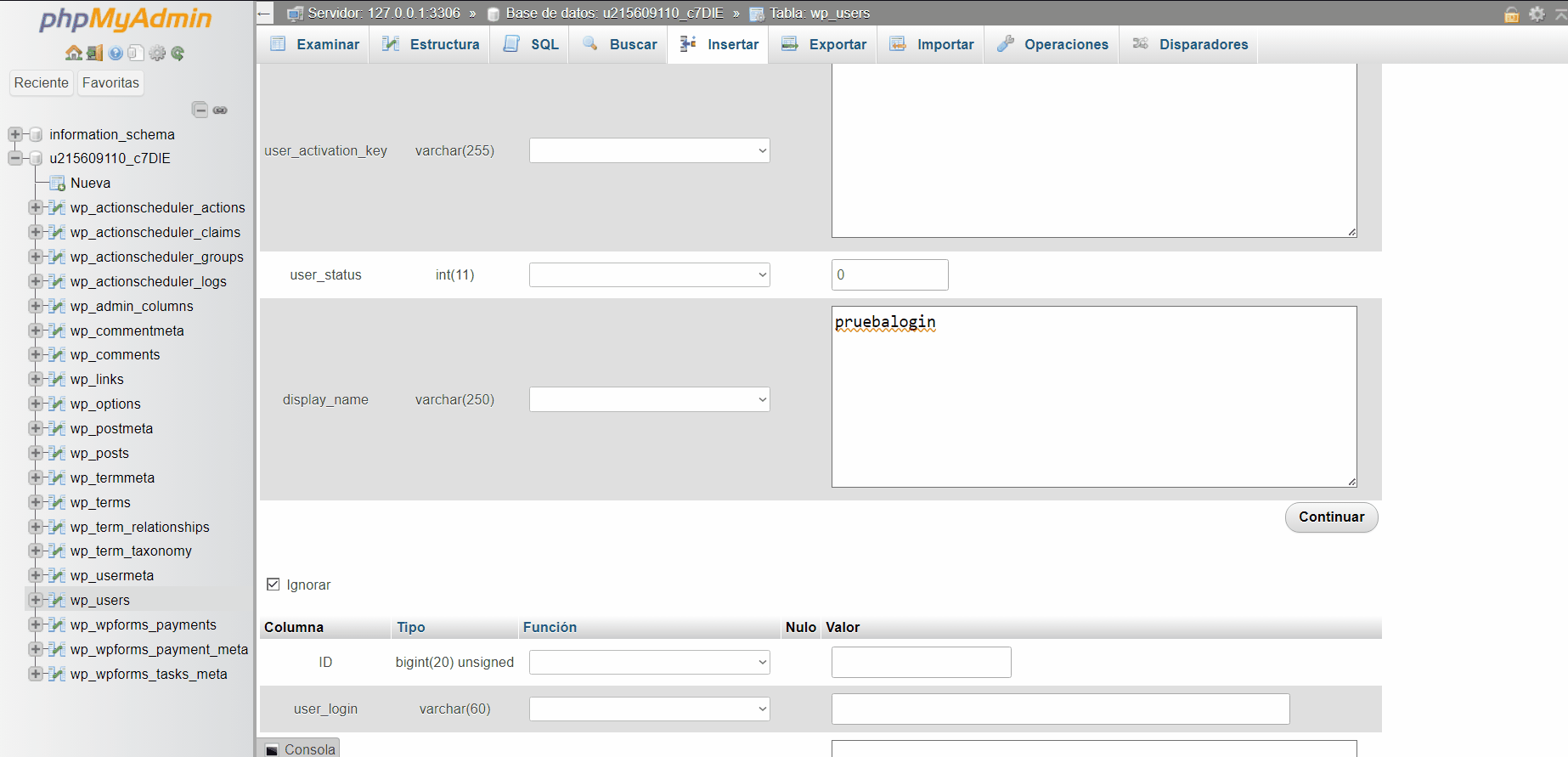Open function dropdown for user_status
1568x757 pixels.
click(x=649, y=274)
